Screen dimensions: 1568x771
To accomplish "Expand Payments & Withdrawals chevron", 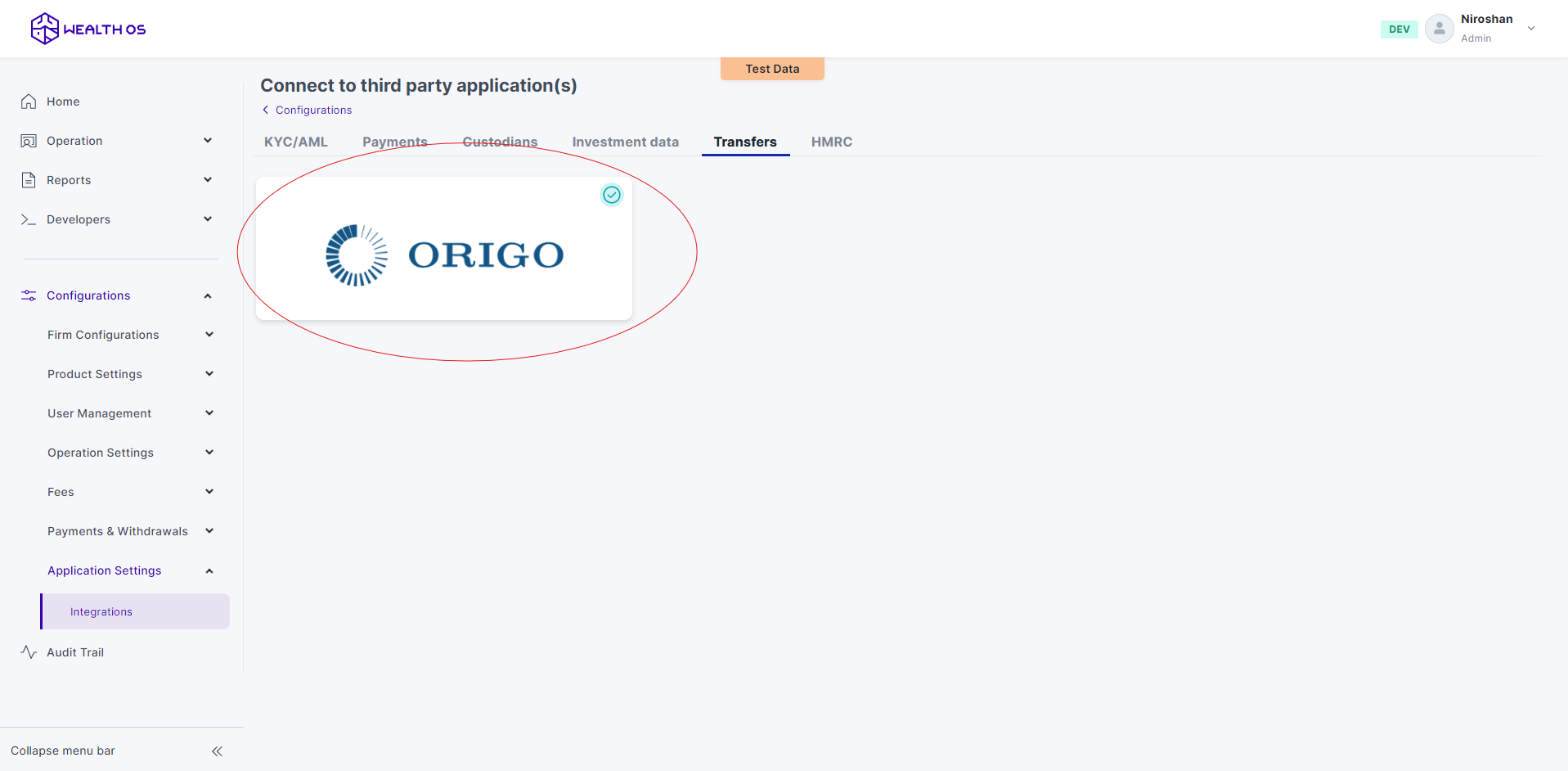I will [209, 531].
